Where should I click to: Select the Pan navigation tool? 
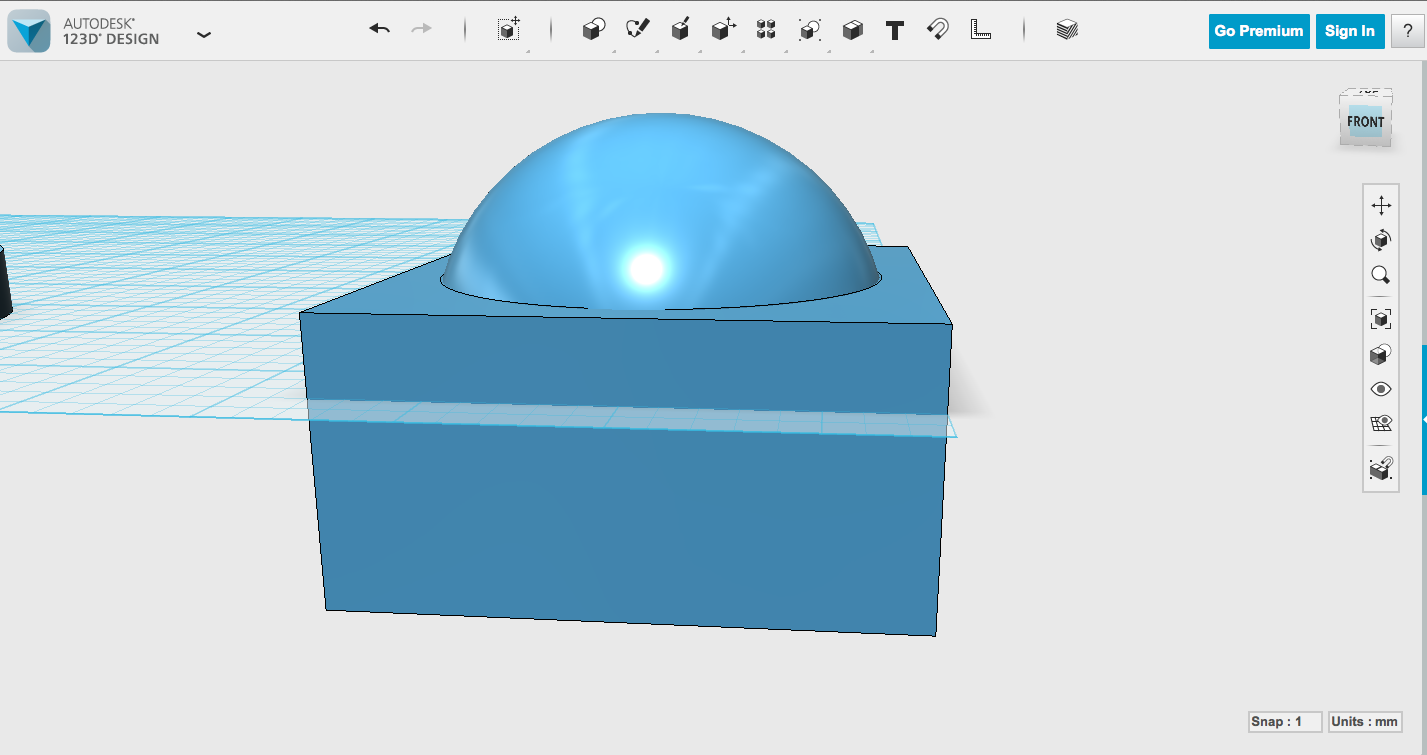pyautogui.click(x=1381, y=205)
